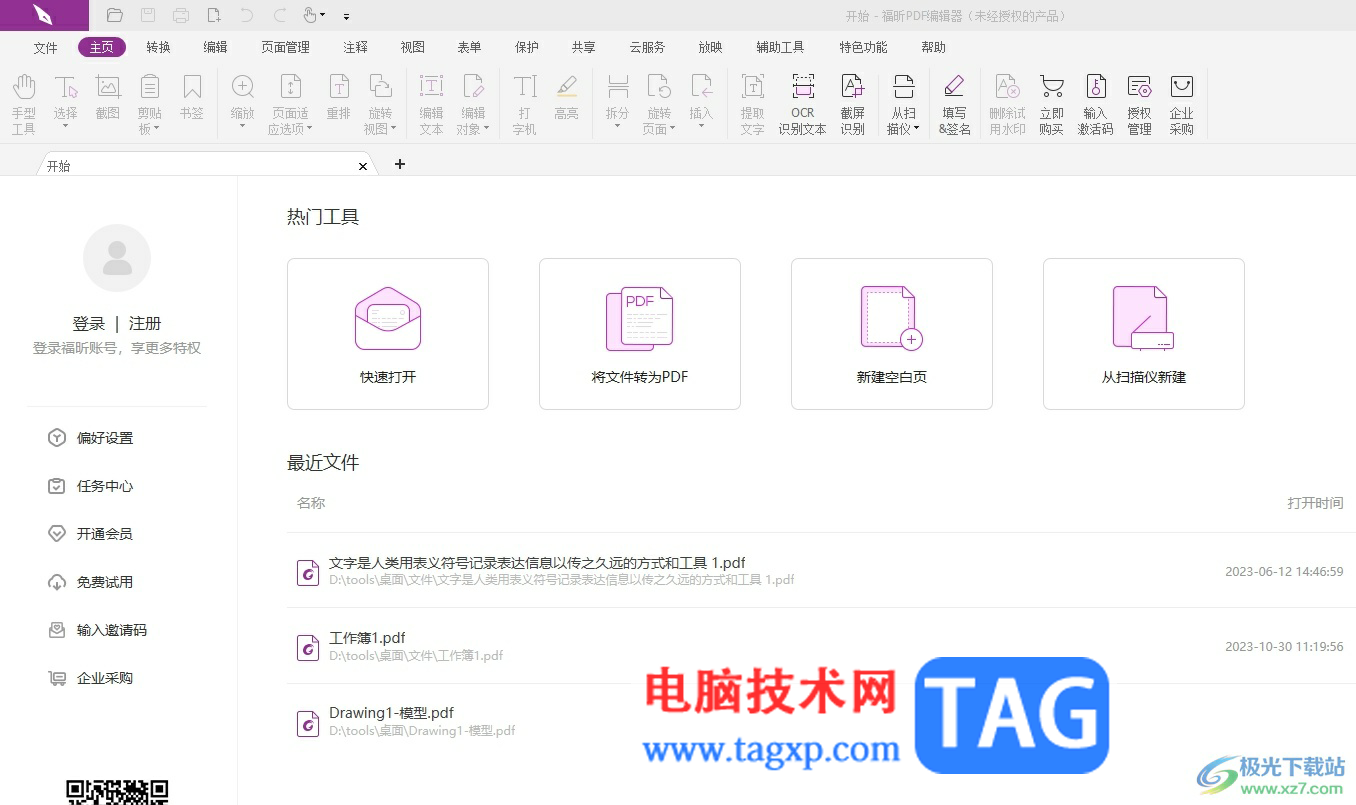1356x805 pixels.
Task: Open the Page Management (页面管理) tab
Action: (285, 47)
